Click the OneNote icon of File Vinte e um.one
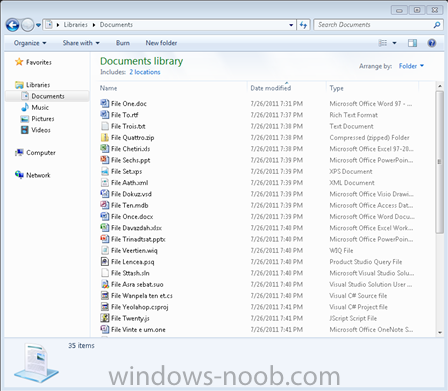The image size is (448, 391). pos(105,329)
